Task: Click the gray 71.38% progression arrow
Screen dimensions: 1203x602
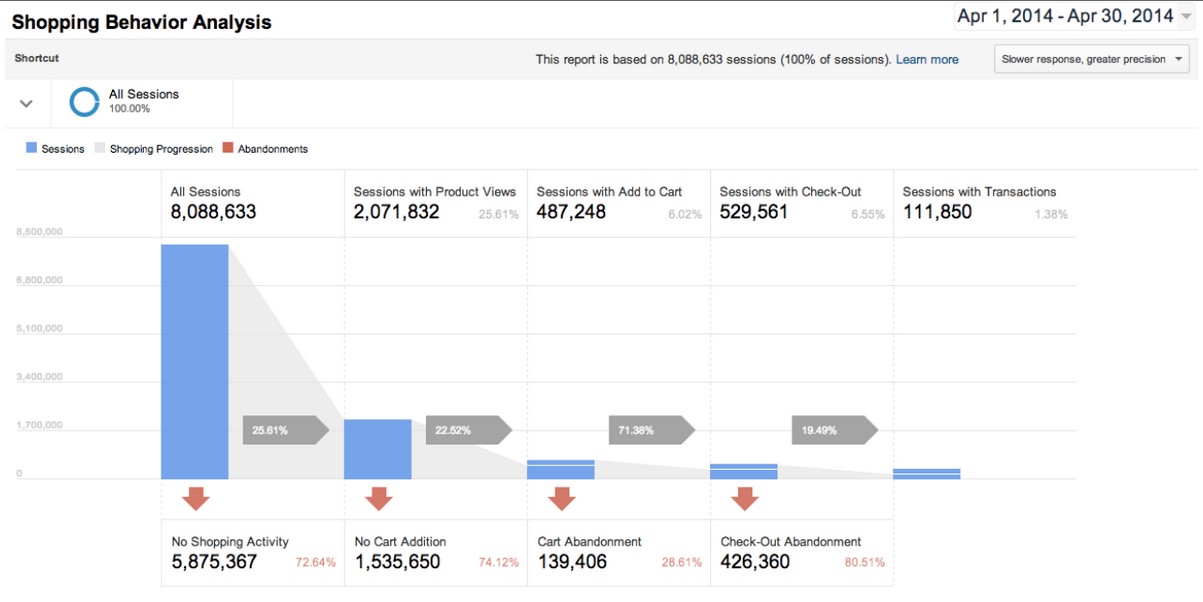Action: pyautogui.click(x=653, y=430)
